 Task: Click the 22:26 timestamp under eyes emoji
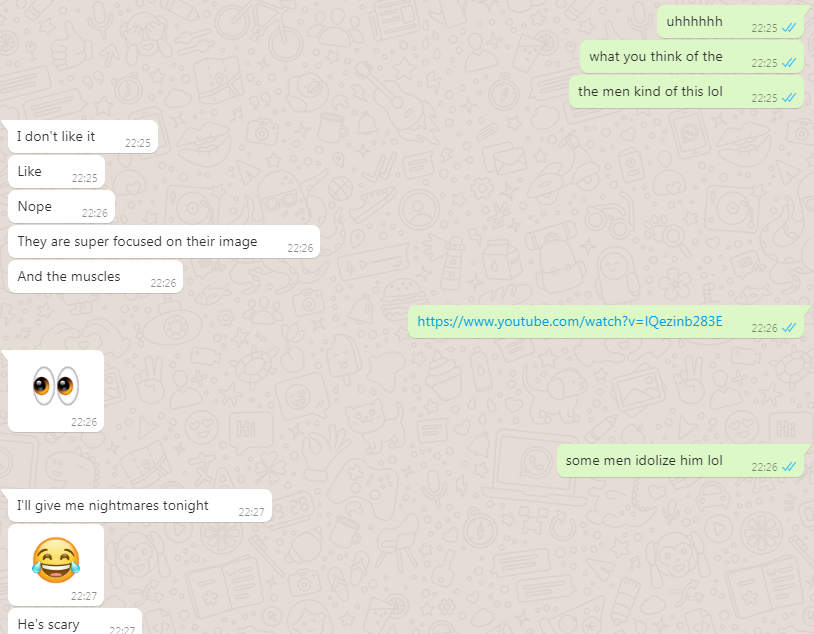point(84,422)
